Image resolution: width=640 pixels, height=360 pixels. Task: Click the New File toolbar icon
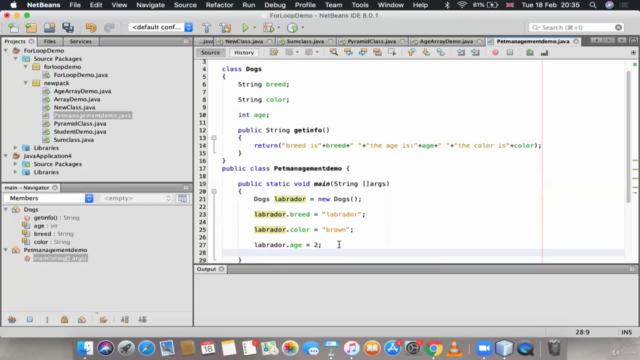13,27
